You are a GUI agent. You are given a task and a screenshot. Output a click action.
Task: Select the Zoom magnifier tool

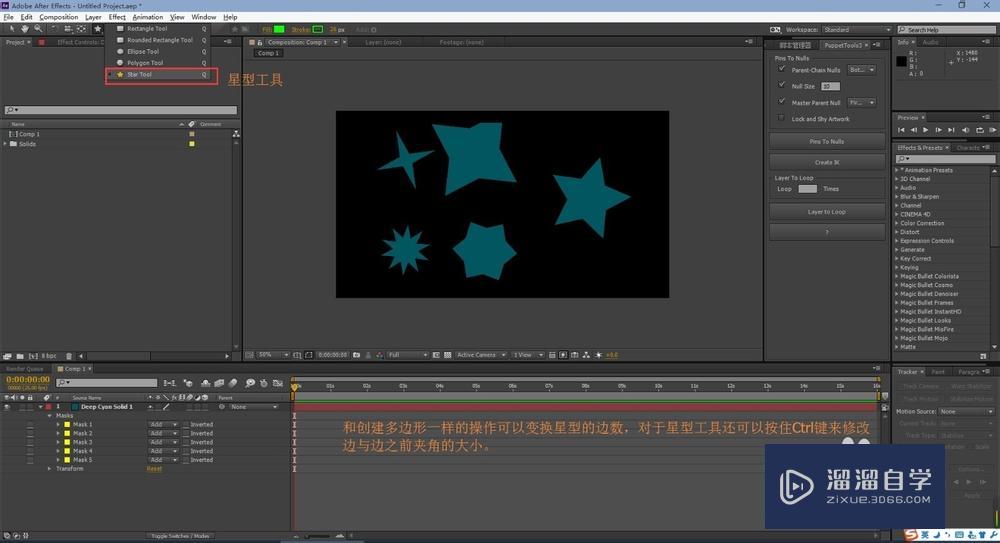pos(38,29)
